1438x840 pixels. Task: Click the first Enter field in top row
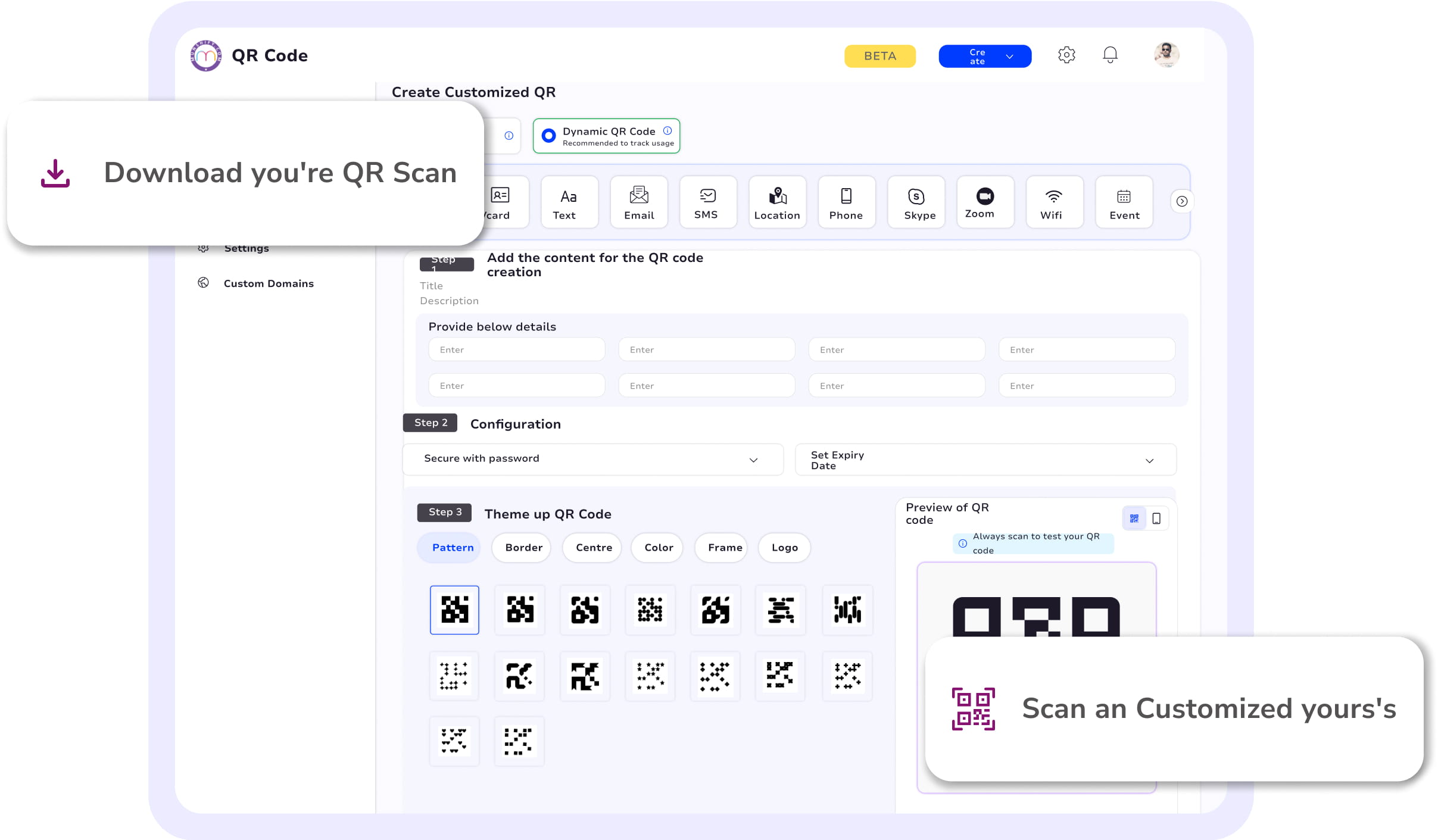(x=516, y=349)
